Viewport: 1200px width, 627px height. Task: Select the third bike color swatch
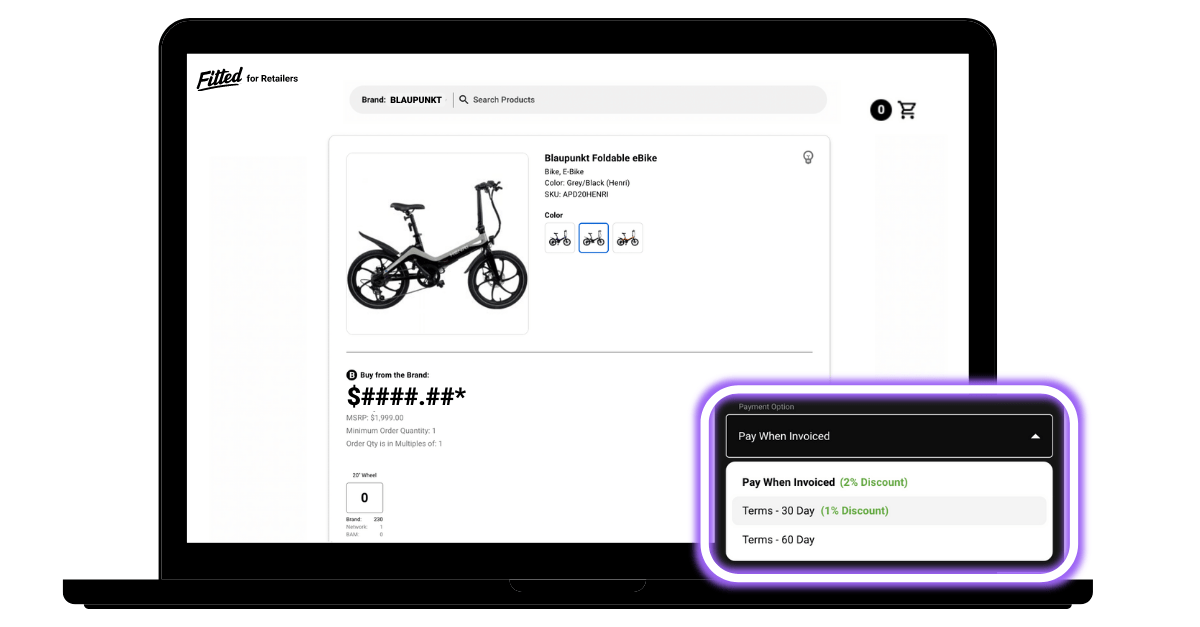(x=628, y=238)
